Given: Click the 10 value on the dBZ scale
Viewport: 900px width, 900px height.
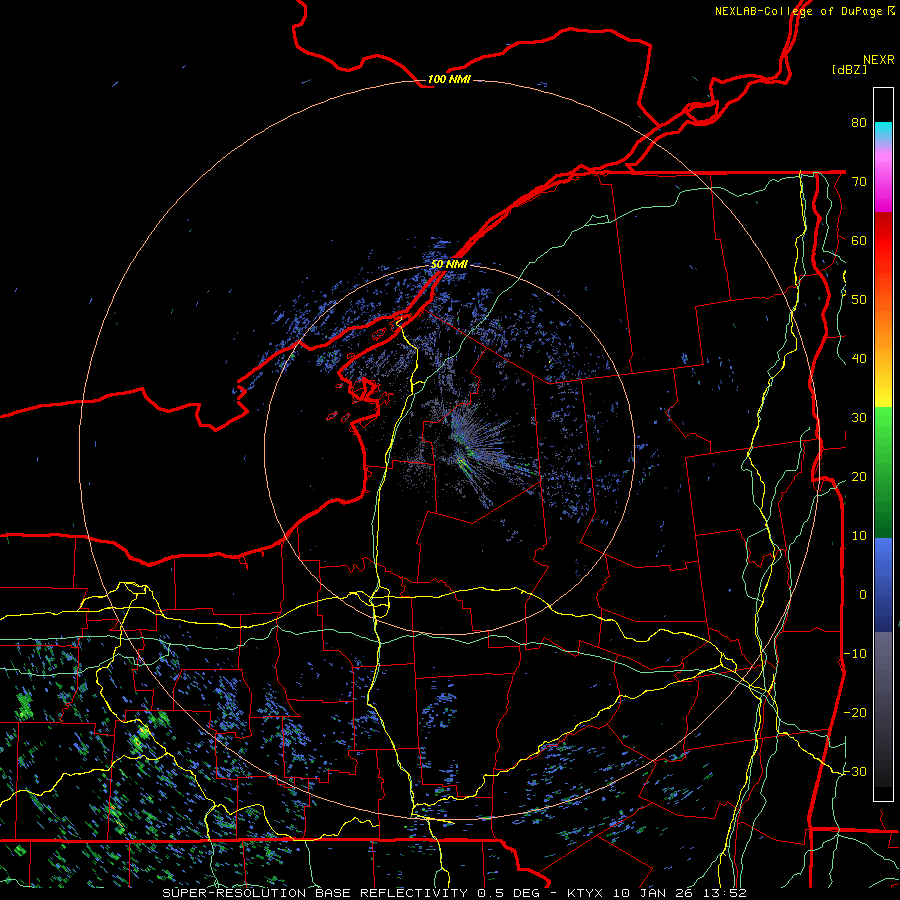Looking at the screenshot, I should pyautogui.click(x=859, y=536).
